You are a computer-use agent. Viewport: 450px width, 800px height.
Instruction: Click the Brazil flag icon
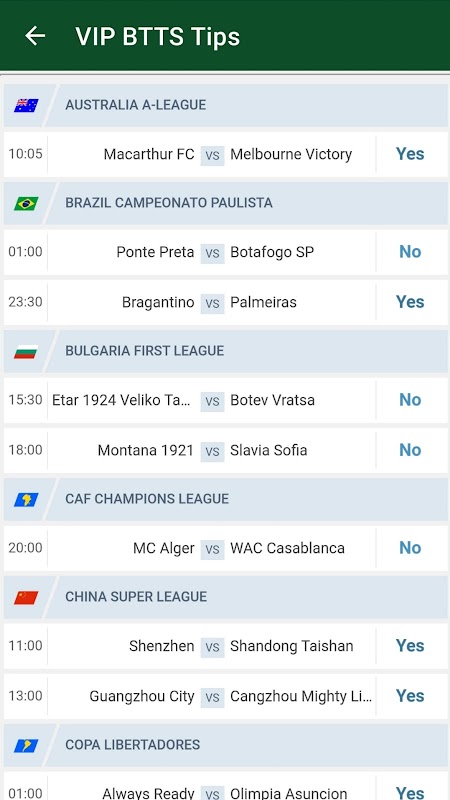[26, 204]
